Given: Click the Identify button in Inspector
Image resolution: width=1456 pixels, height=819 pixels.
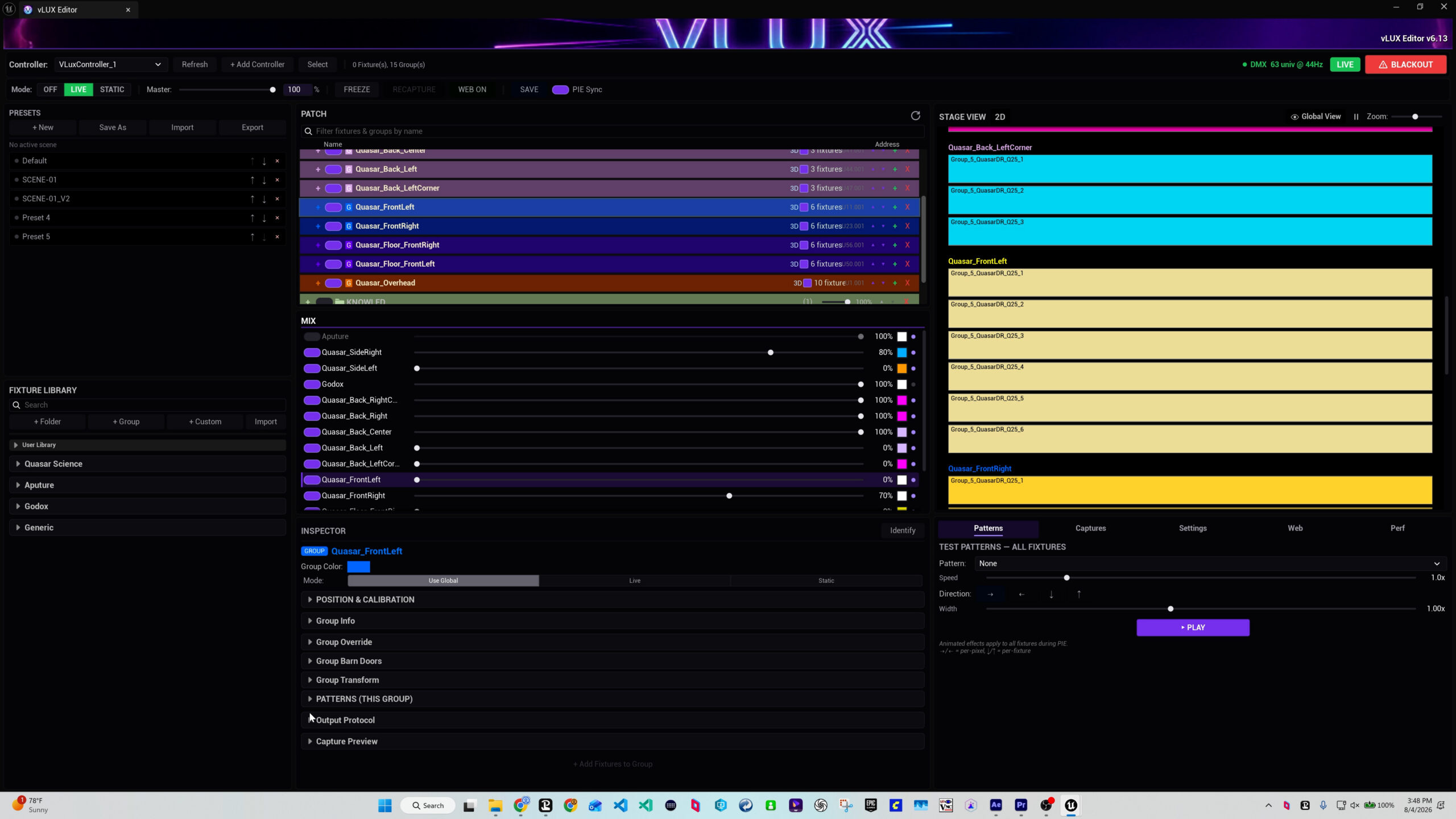Looking at the screenshot, I should coord(903,531).
